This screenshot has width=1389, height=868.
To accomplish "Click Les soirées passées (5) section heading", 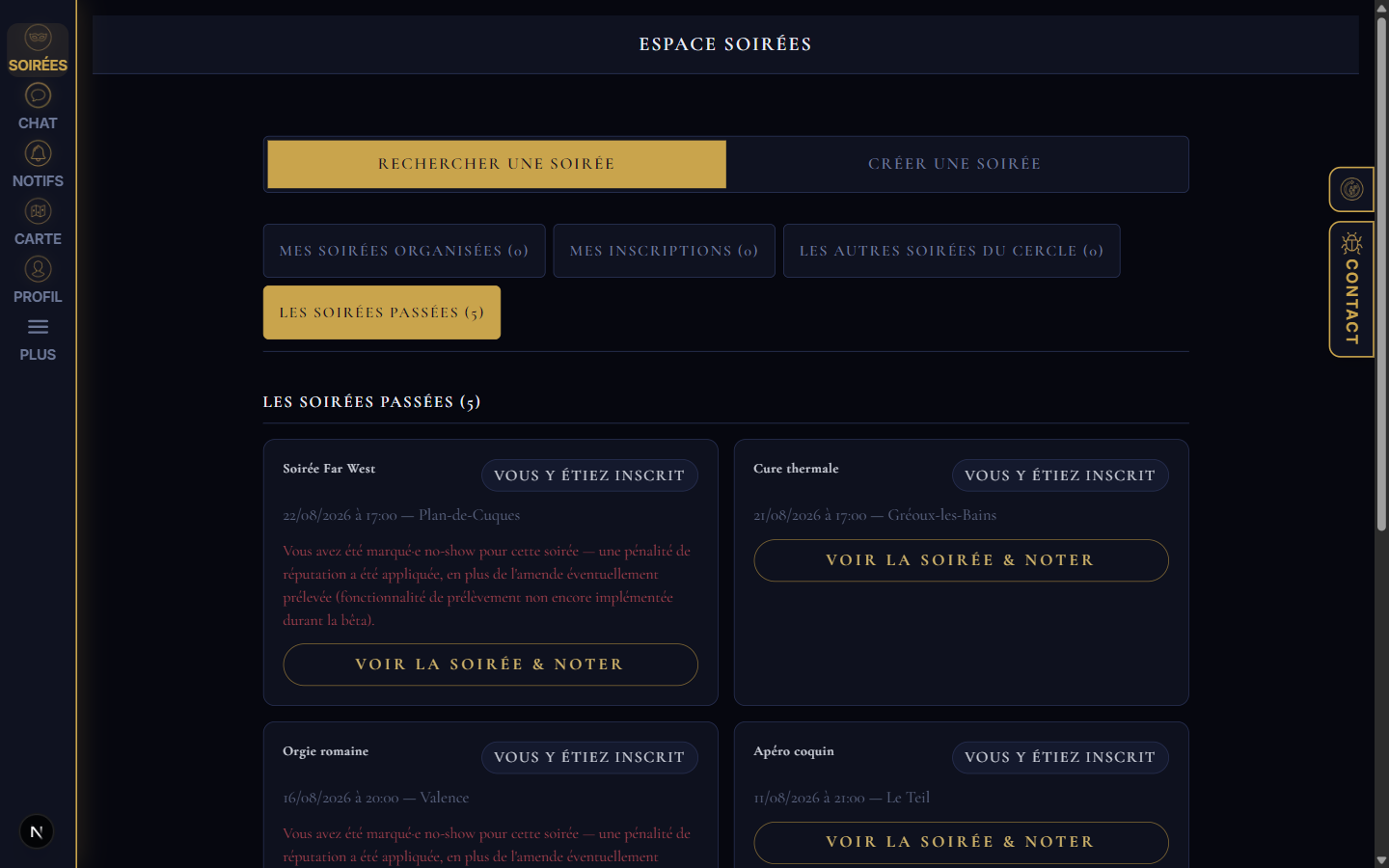I will [x=371, y=402].
